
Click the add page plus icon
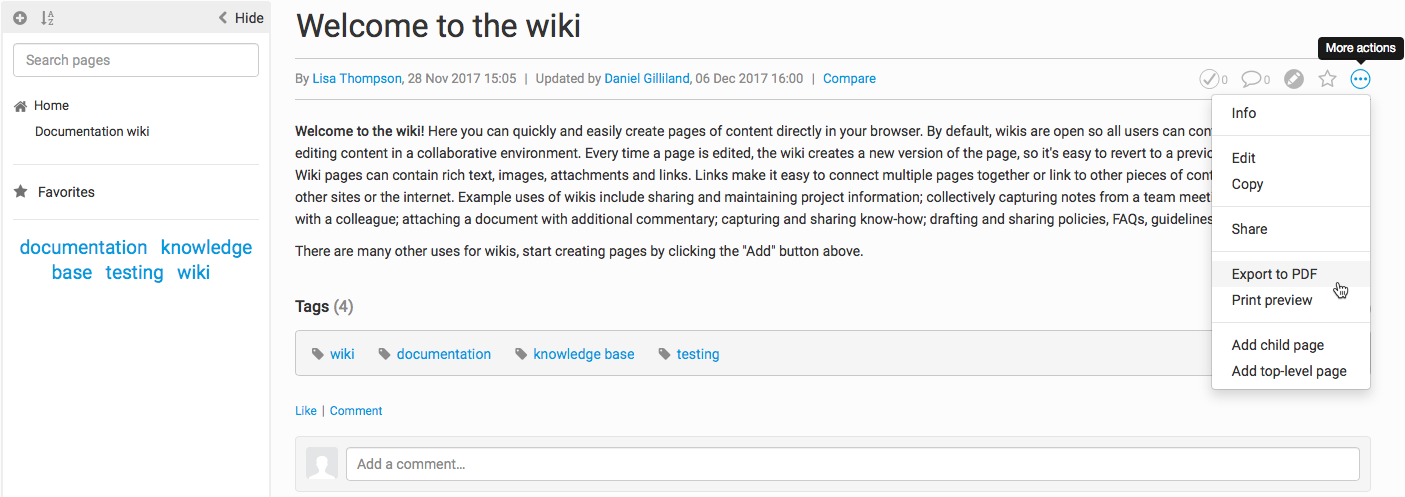tap(20, 18)
